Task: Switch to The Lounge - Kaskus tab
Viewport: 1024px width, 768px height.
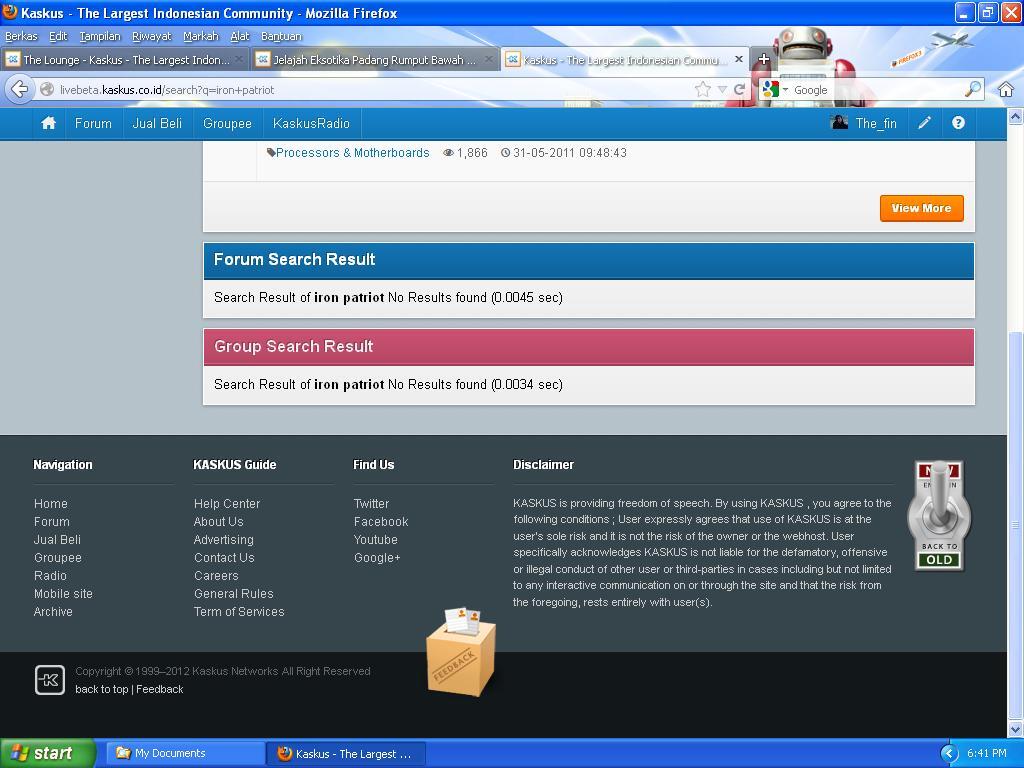Action: coord(124,59)
